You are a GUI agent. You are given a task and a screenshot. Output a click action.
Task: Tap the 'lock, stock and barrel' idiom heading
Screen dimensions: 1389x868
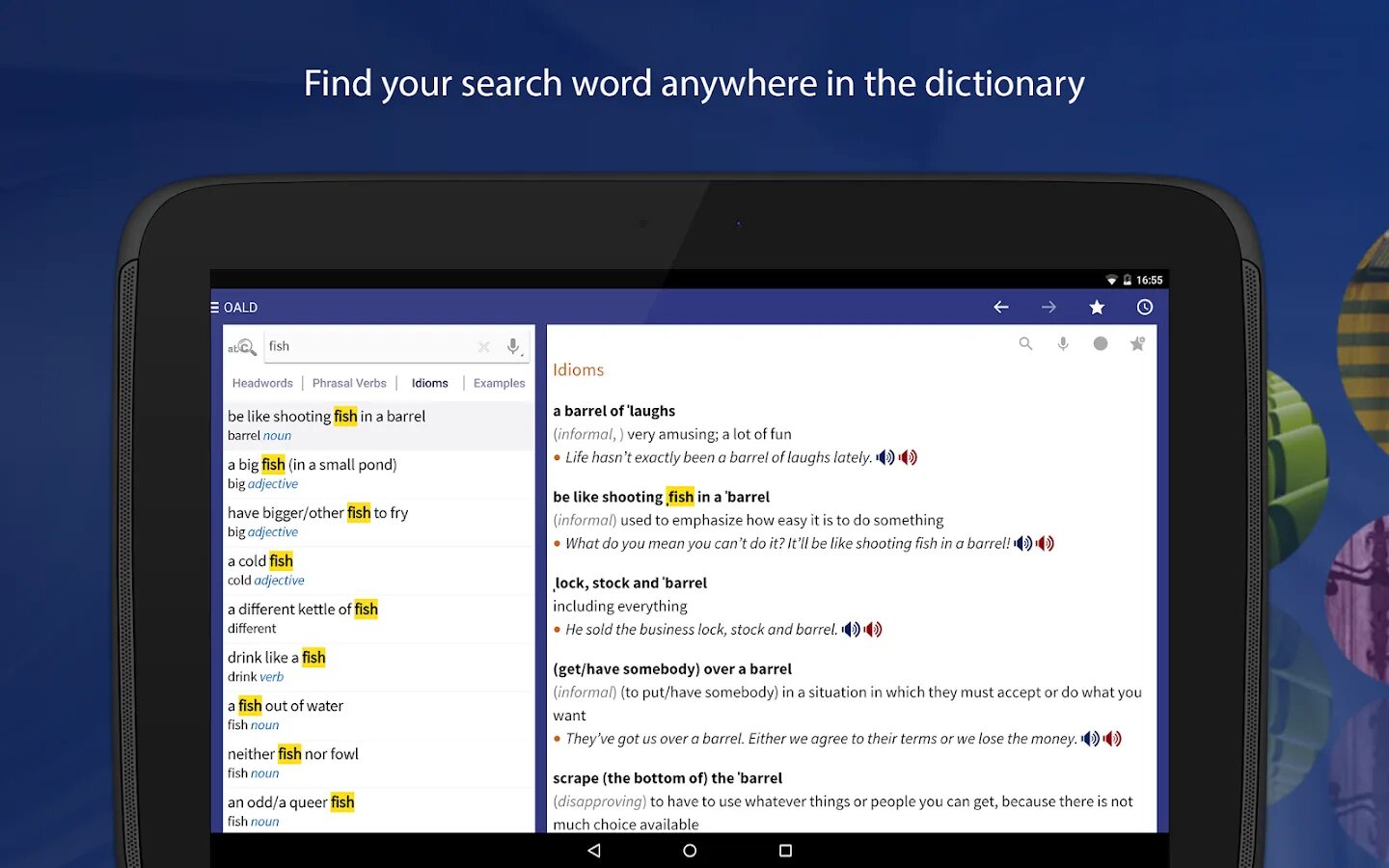click(x=630, y=583)
